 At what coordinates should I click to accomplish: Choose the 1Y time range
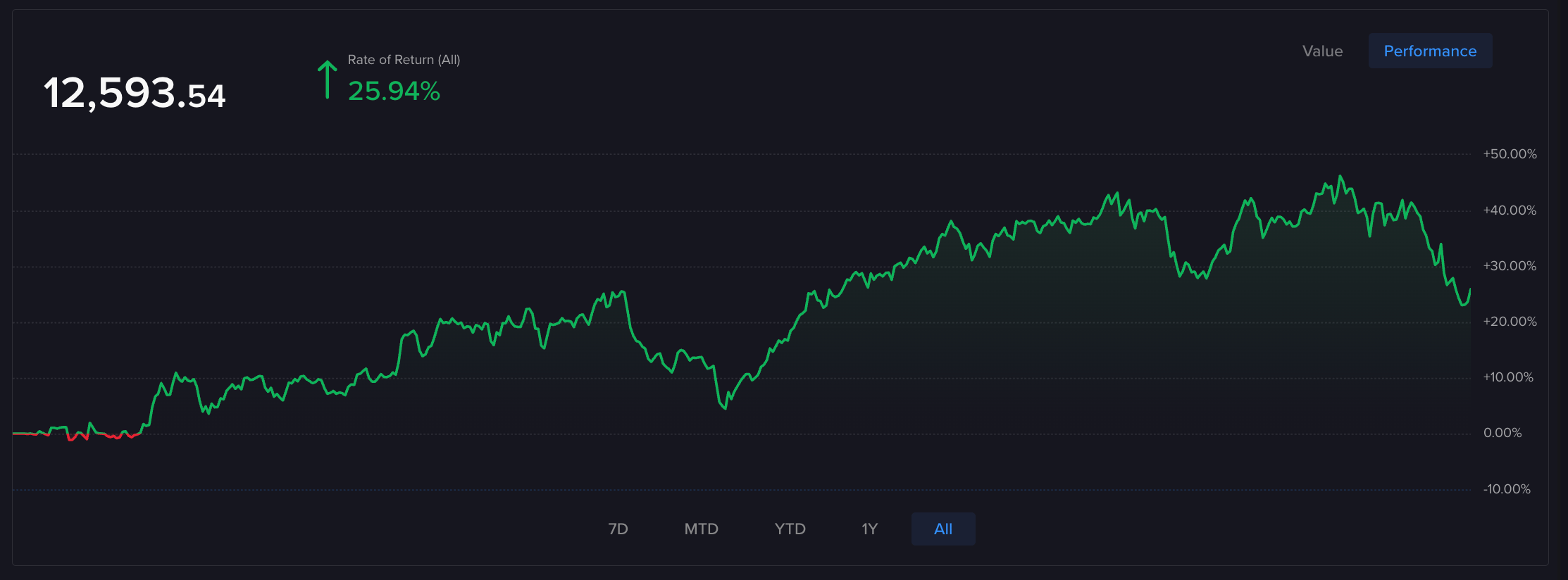point(869,529)
